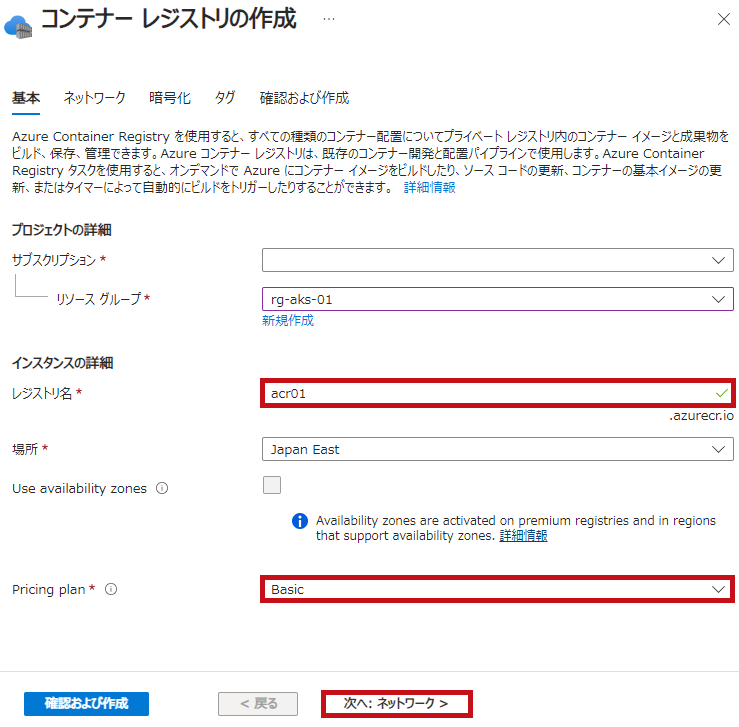739x727 pixels.
Task: Open the サブスクリプション dropdown
Action: (498, 260)
